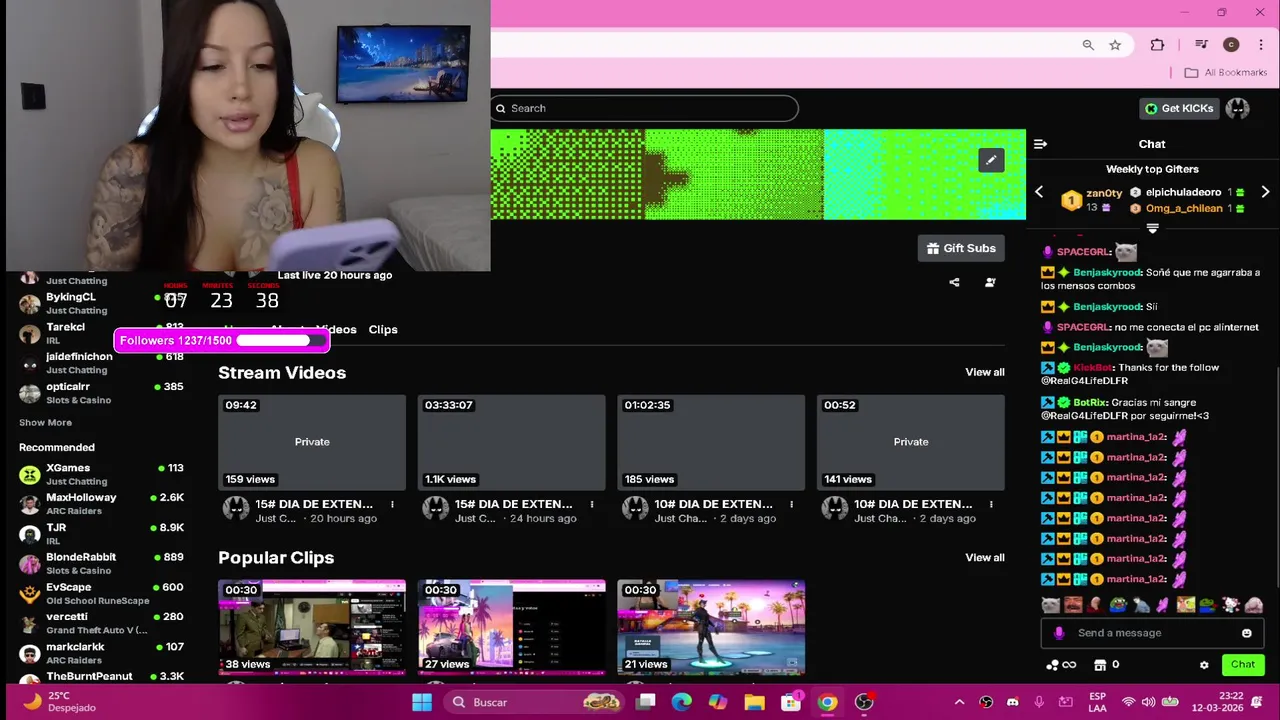The width and height of the screenshot is (1280, 720).
Task: Expand followed channels with Show More
Action: tap(45, 423)
